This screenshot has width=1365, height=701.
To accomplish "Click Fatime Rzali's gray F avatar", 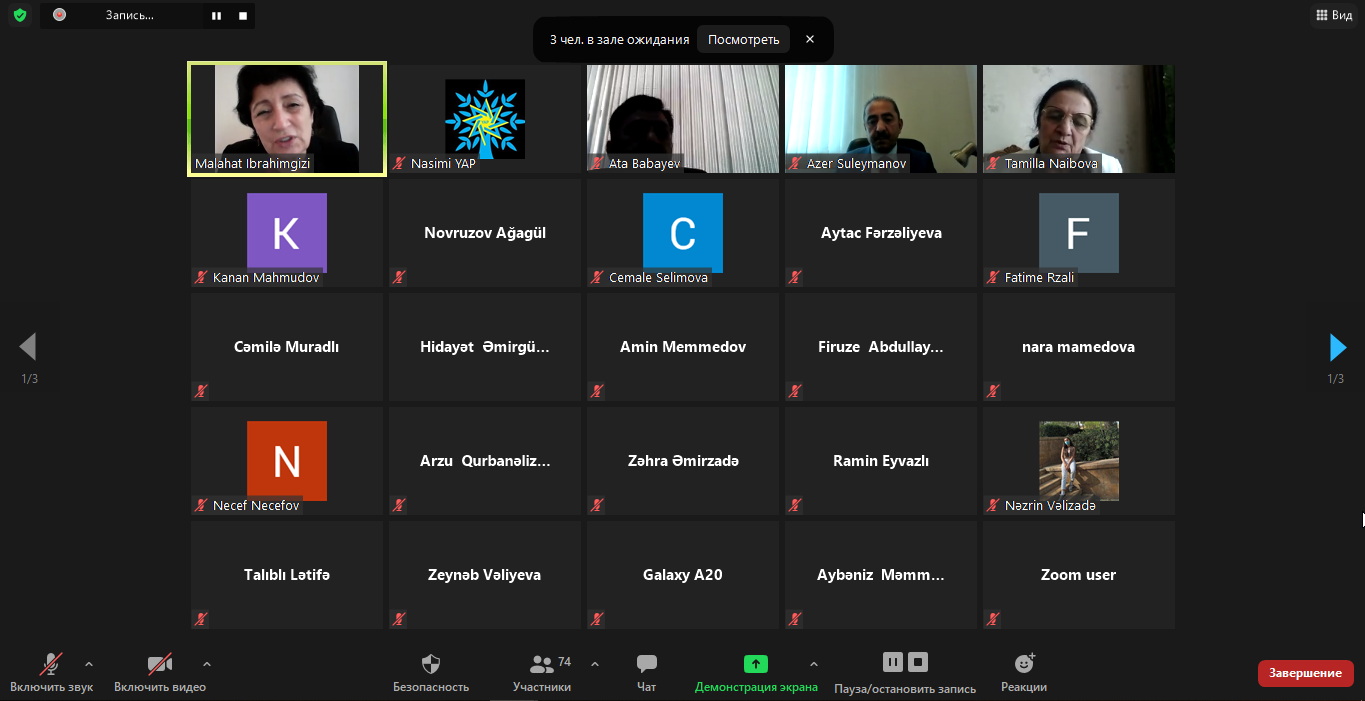I will click(x=1079, y=233).
